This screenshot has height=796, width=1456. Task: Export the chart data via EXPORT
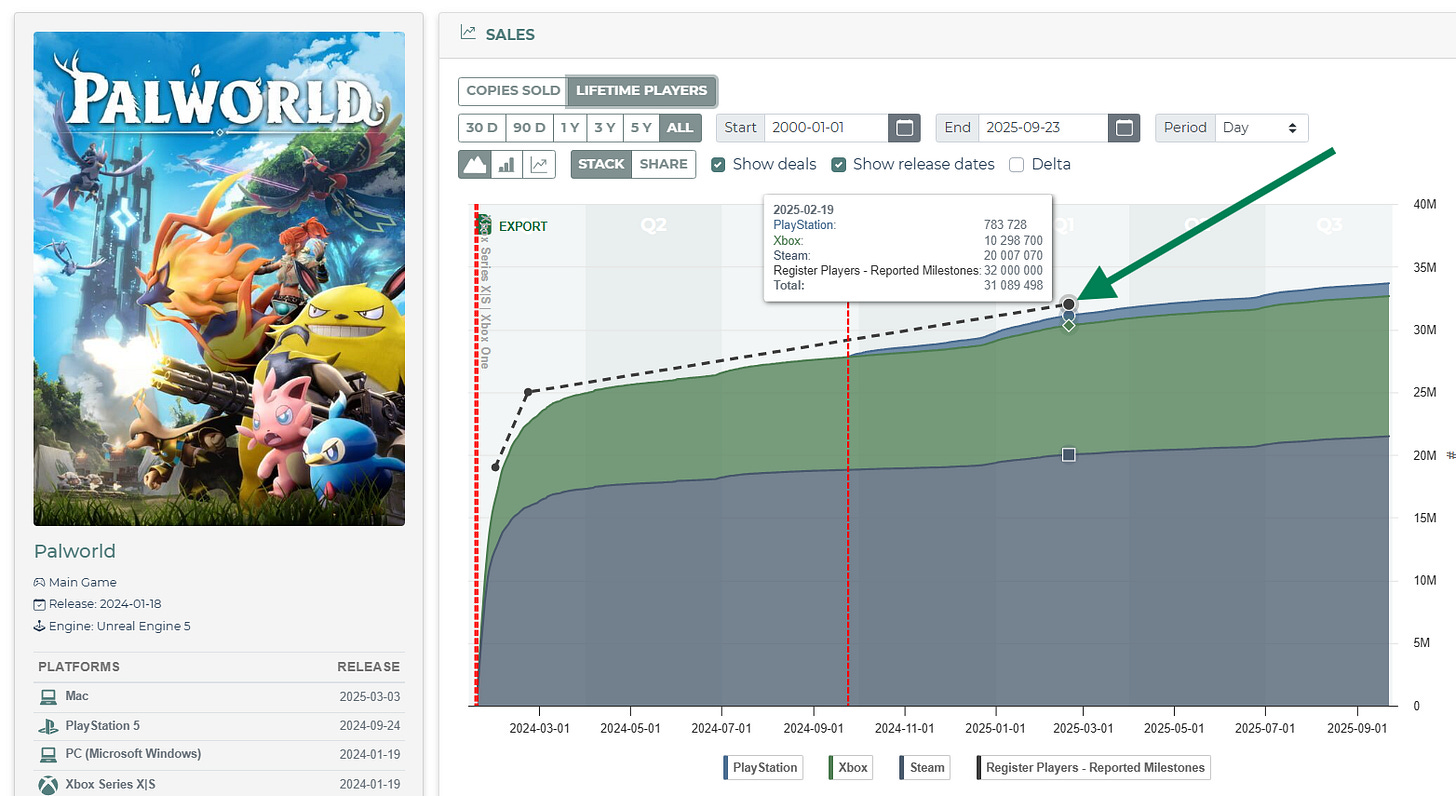513,226
